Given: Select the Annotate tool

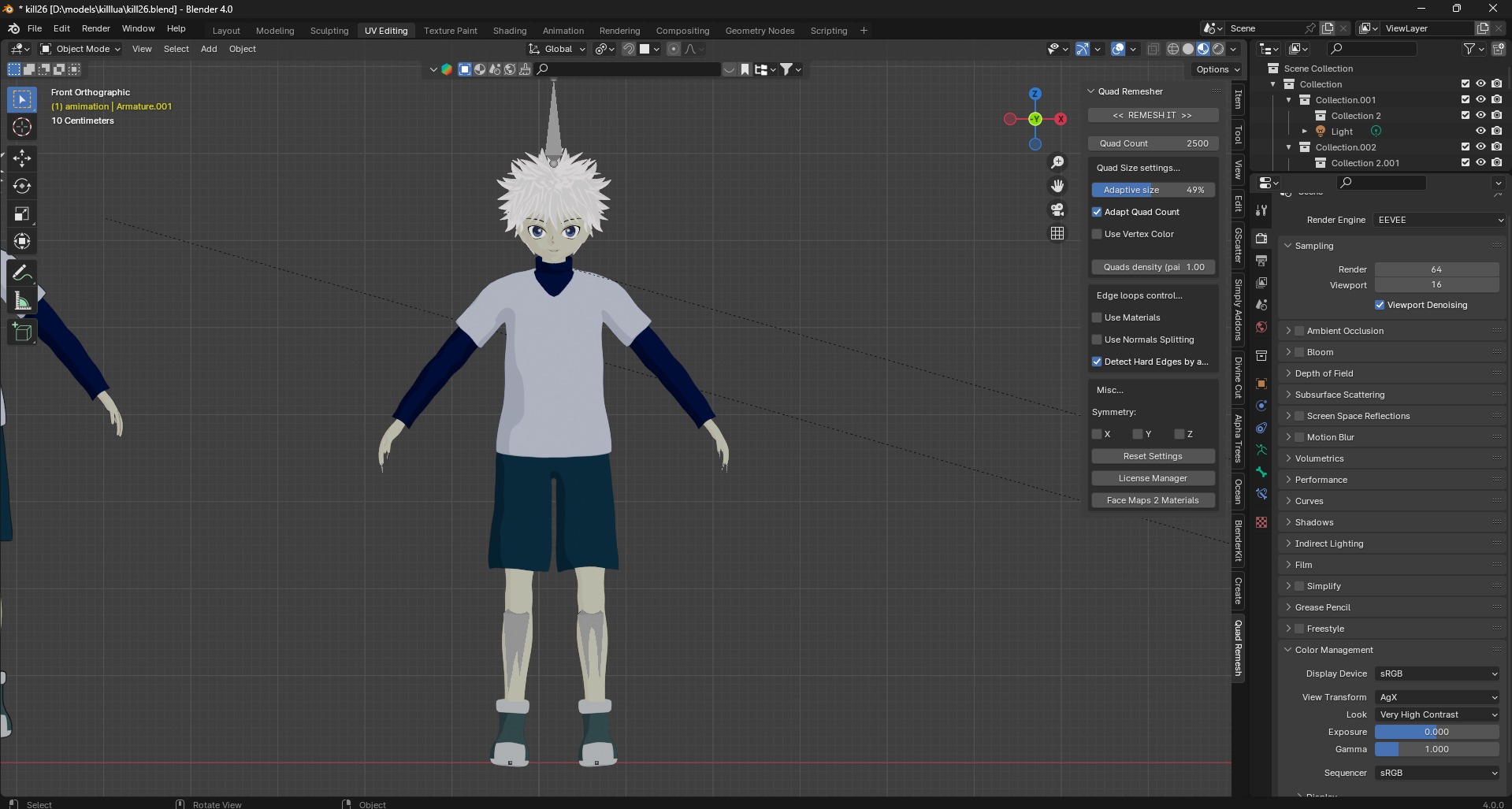Looking at the screenshot, I should (x=22, y=273).
